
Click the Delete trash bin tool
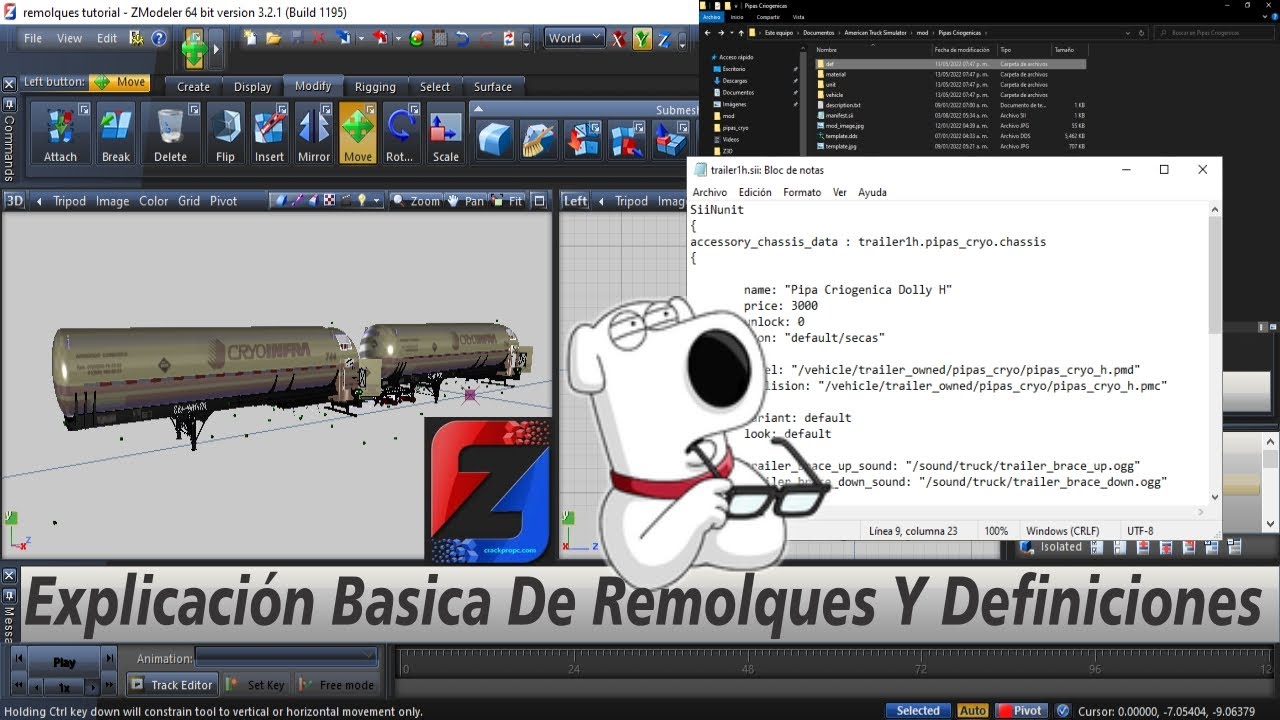click(x=170, y=133)
